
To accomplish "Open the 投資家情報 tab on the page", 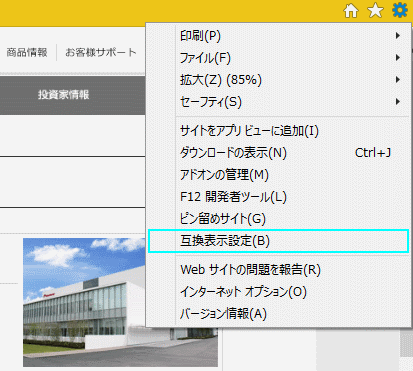I will pos(63,95).
